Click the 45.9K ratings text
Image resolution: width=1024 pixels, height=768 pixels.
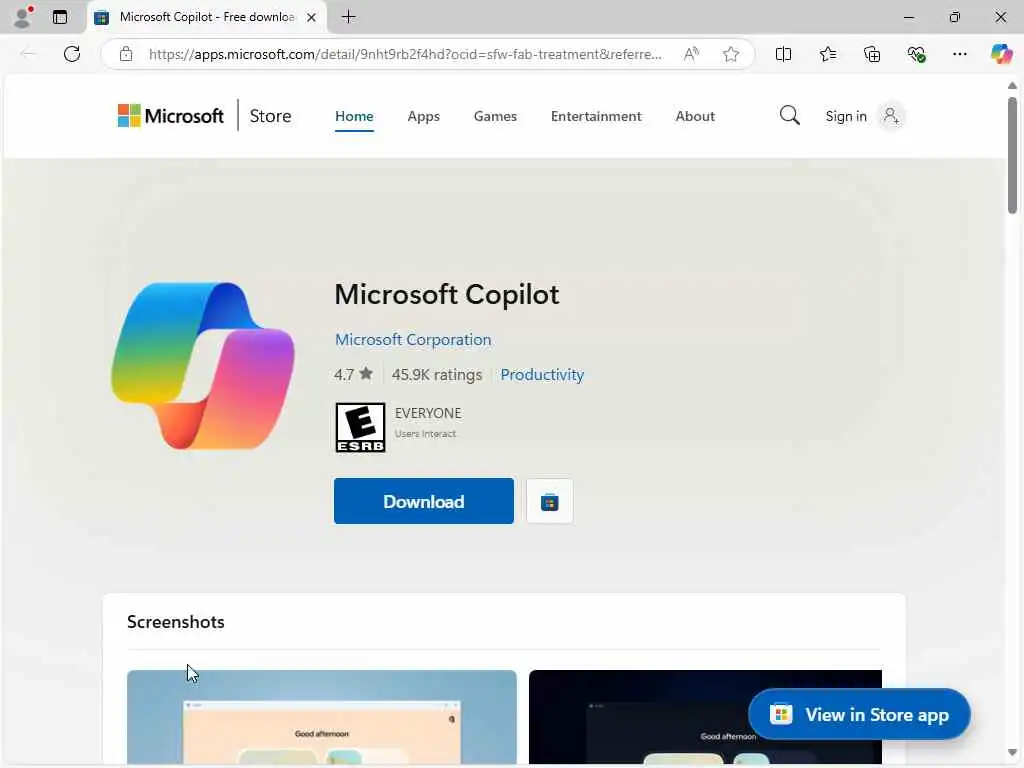pos(436,375)
